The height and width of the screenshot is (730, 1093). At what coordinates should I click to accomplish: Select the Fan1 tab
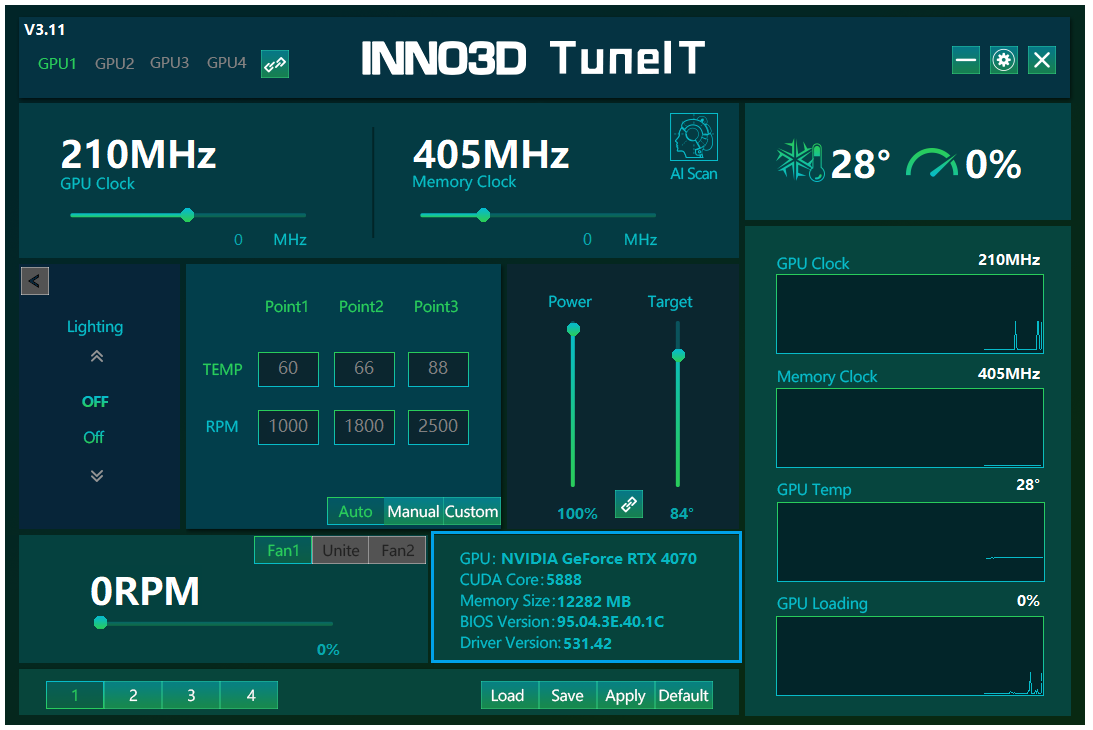click(x=283, y=550)
